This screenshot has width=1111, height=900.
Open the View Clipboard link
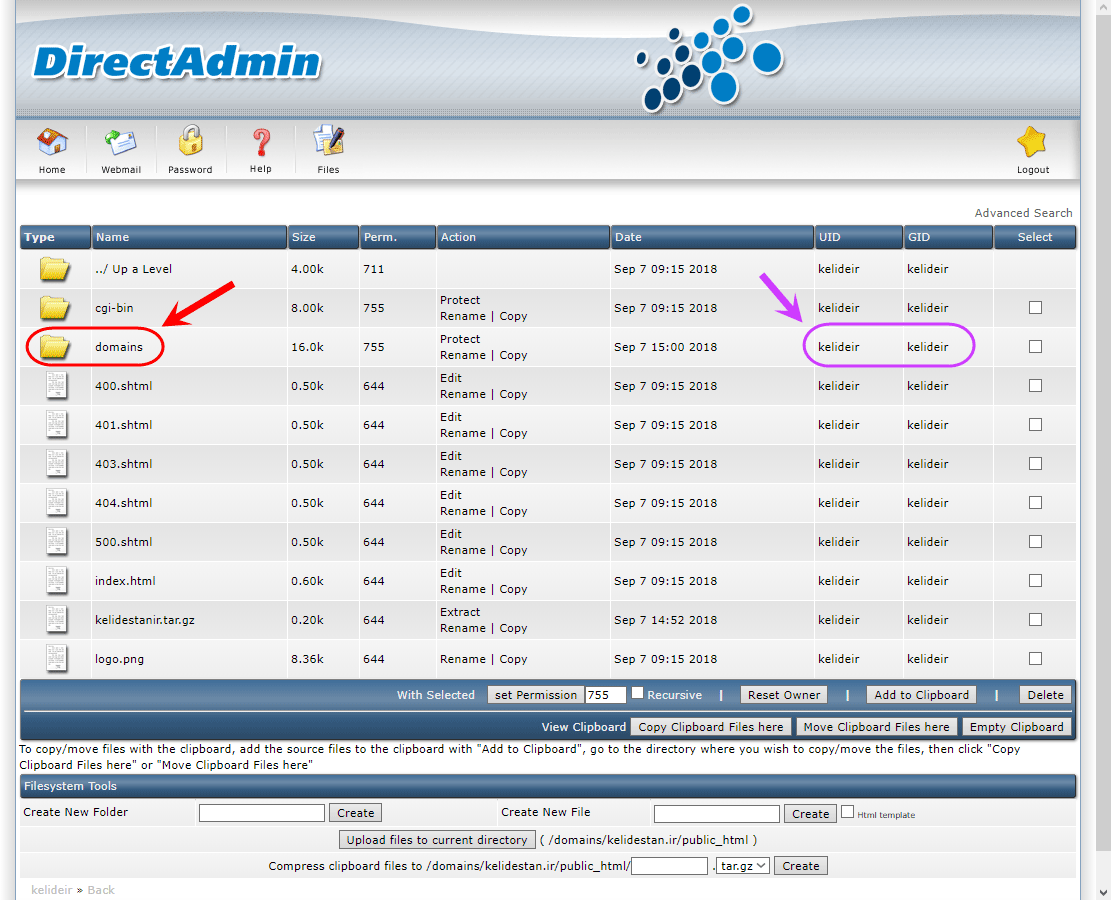tap(584, 727)
